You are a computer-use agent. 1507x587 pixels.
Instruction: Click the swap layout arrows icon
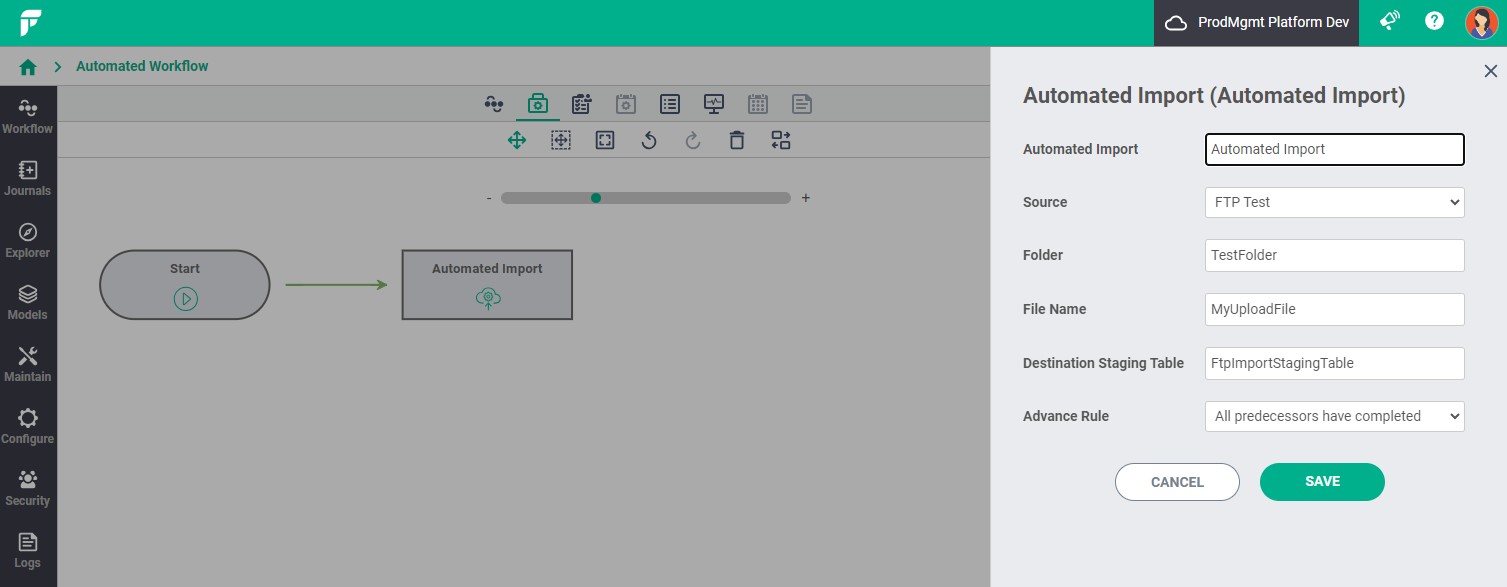point(781,140)
